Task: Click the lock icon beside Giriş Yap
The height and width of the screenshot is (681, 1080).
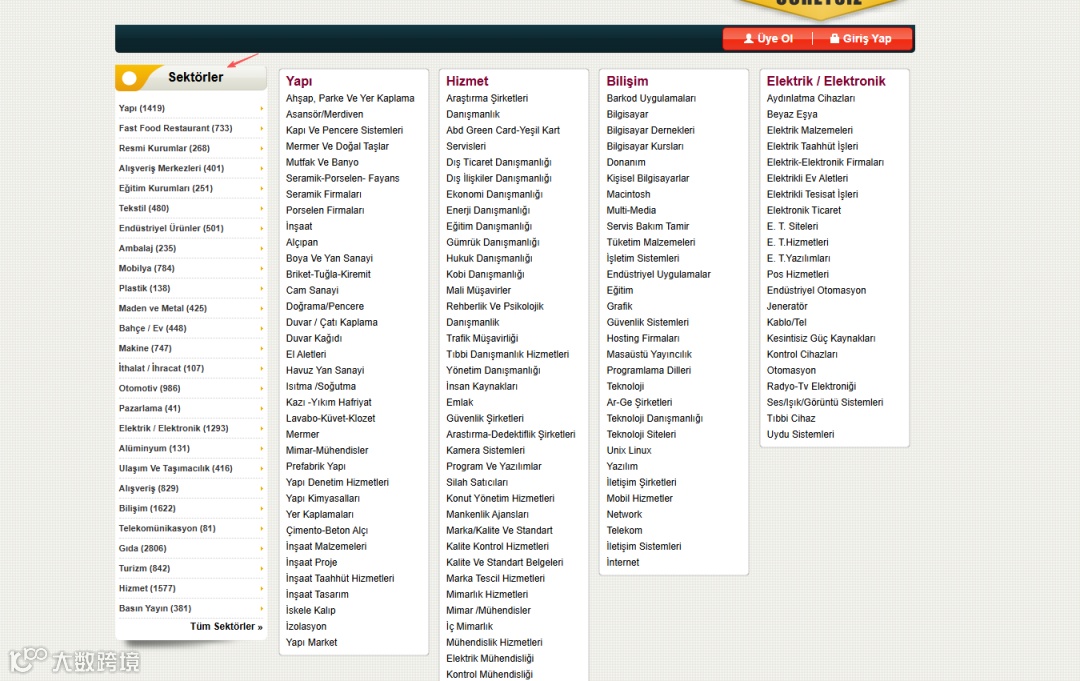Action: click(834, 39)
